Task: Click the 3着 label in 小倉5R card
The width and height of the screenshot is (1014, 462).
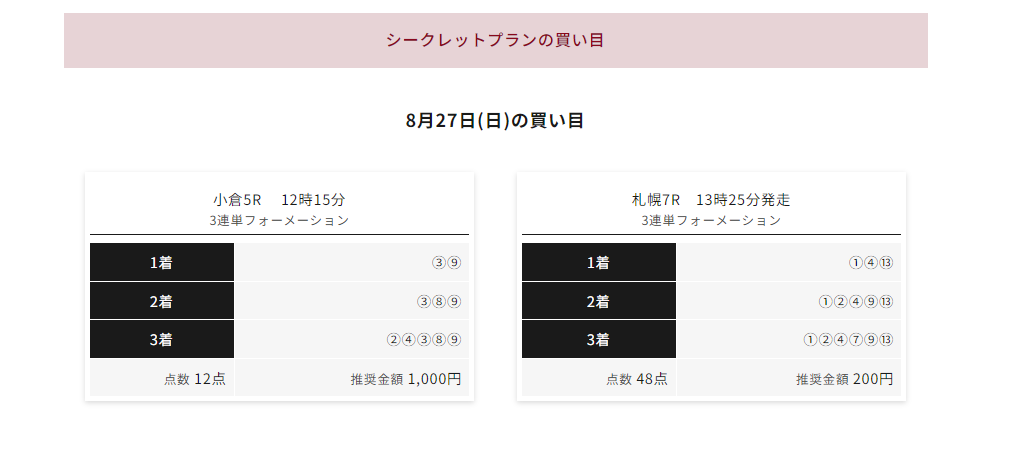Action: click(x=162, y=339)
